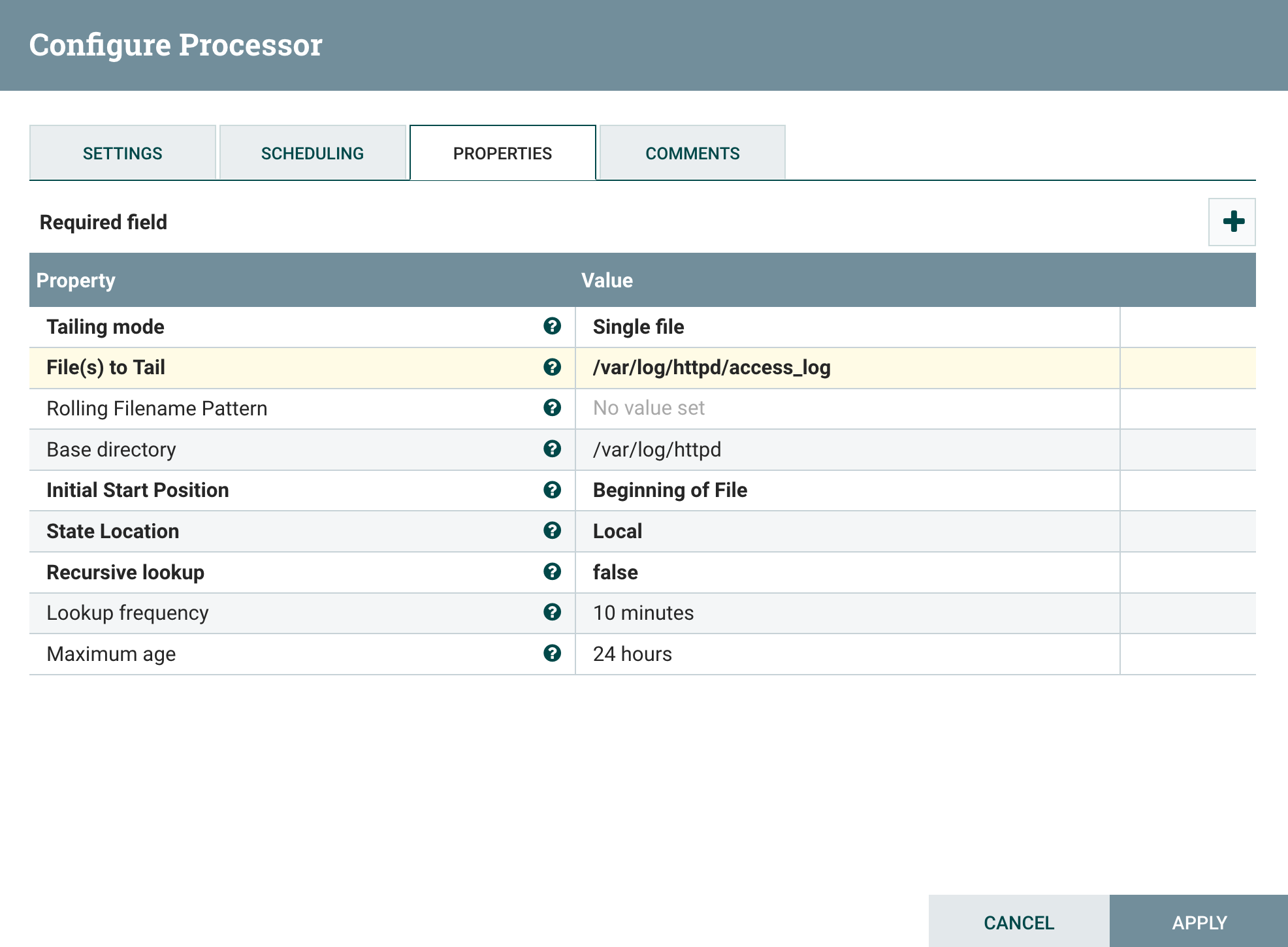Edit the 24 hours maximum age value
The height and width of the screenshot is (947, 1288).
click(x=847, y=654)
